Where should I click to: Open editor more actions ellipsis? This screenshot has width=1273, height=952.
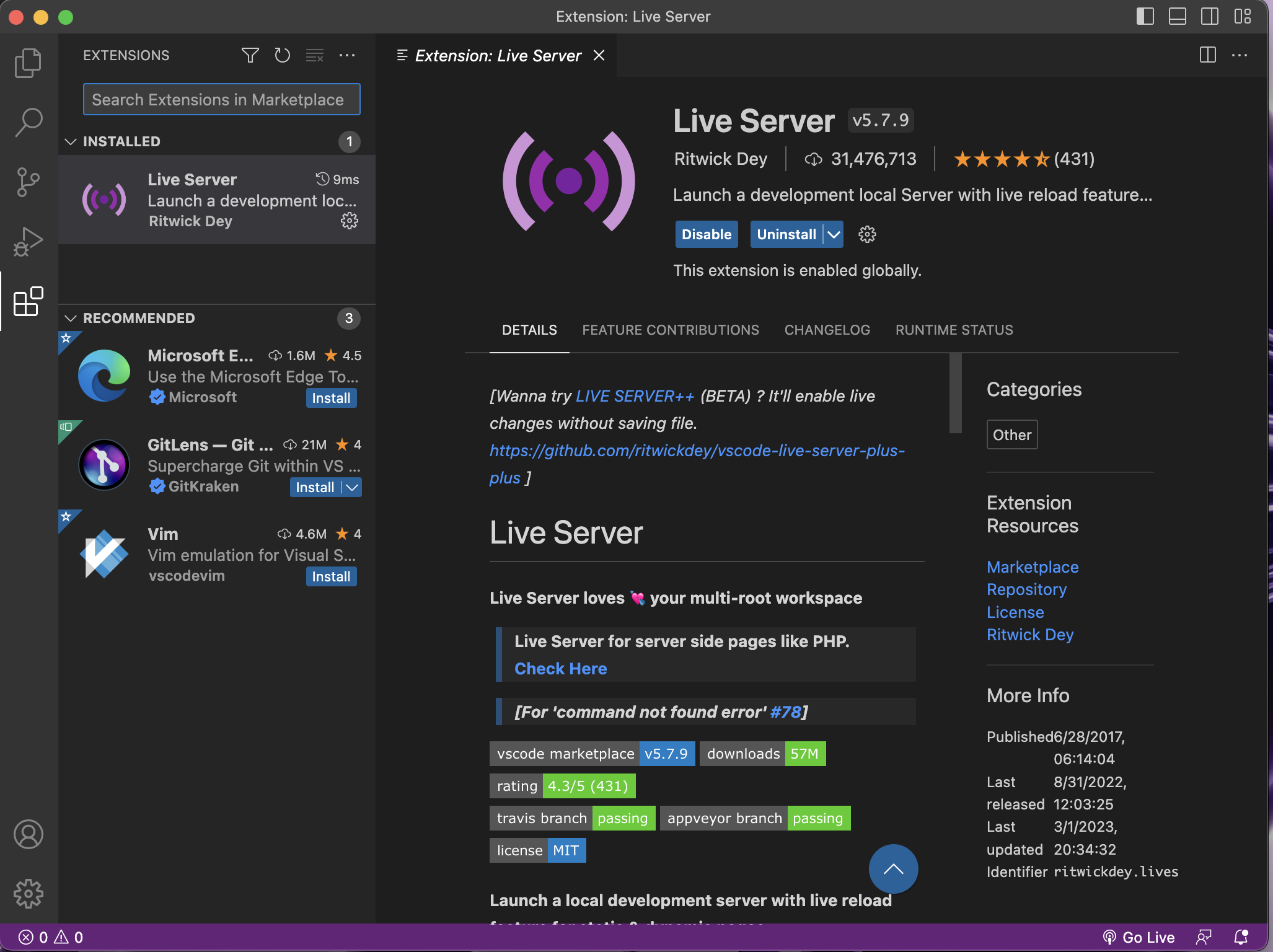pyautogui.click(x=1240, y=55)
